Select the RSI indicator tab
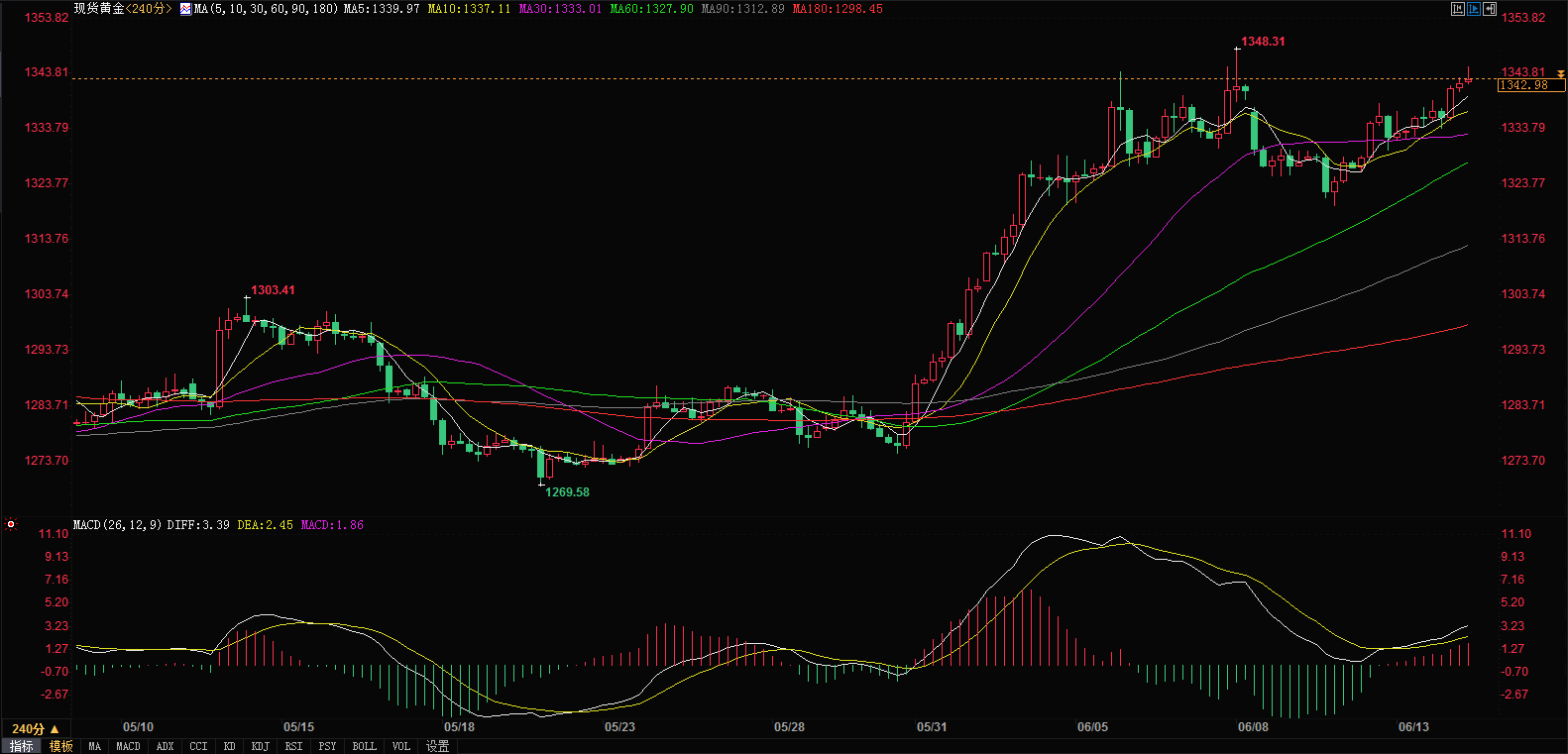The height and width of the screenshot is (754, 1568). [294, 746]
